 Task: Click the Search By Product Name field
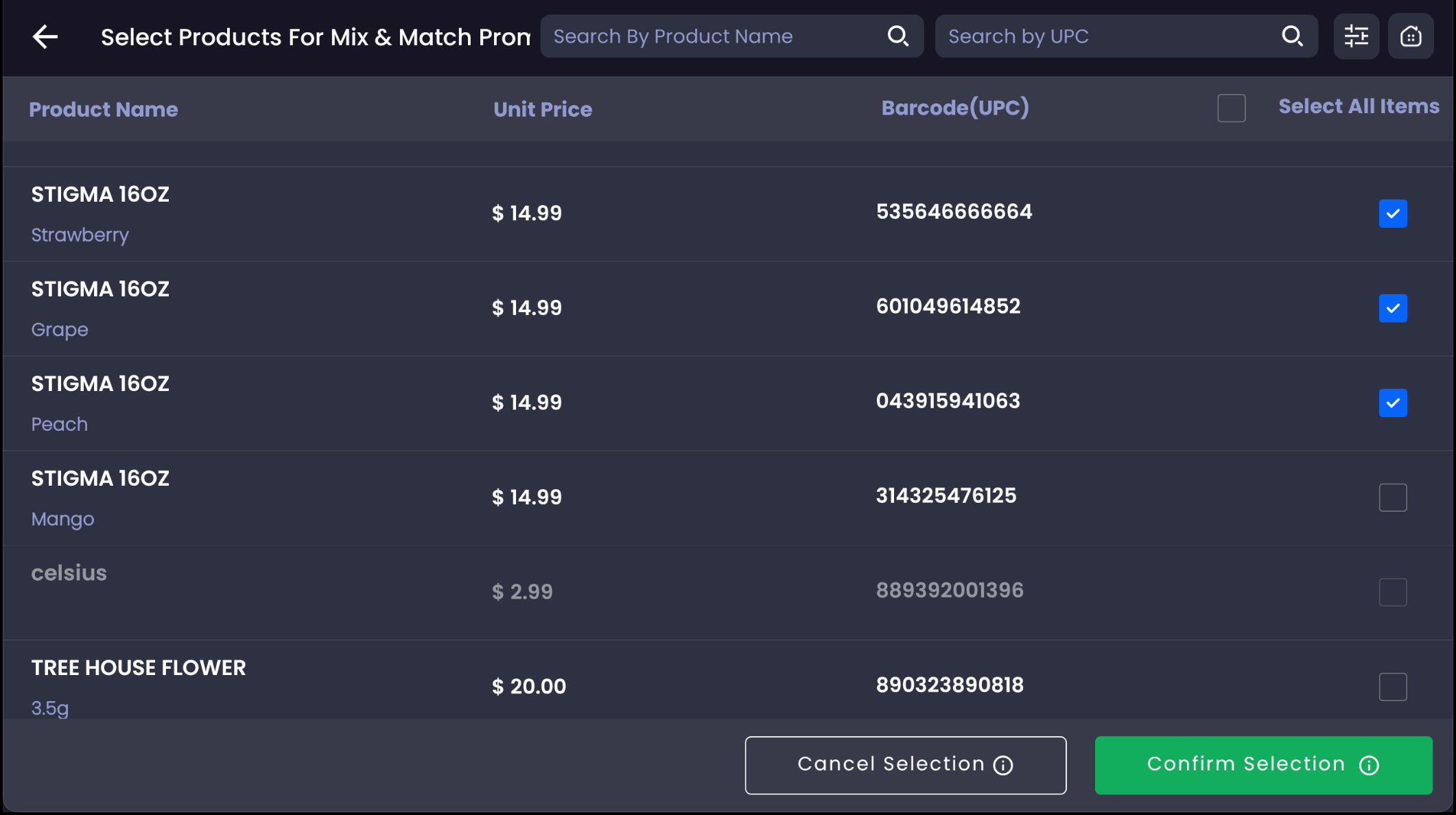tap(714, 36)
